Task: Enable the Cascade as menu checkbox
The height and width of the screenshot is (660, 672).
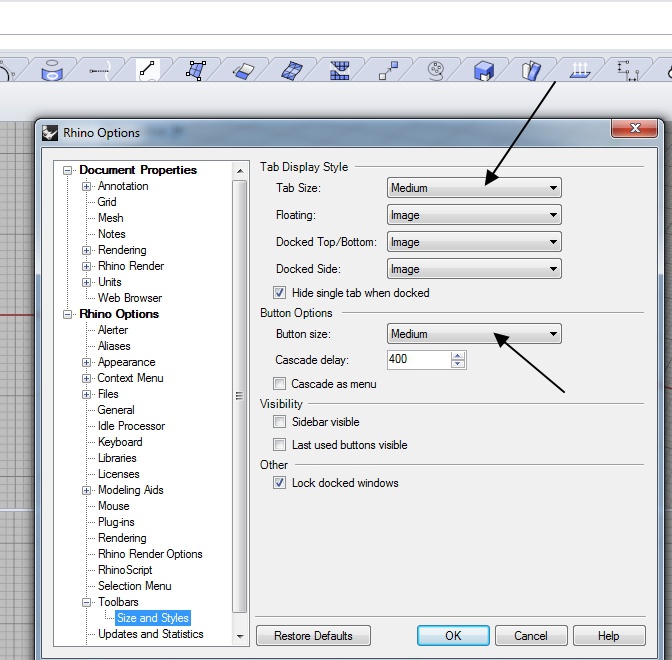Action: tap(280, 384)
